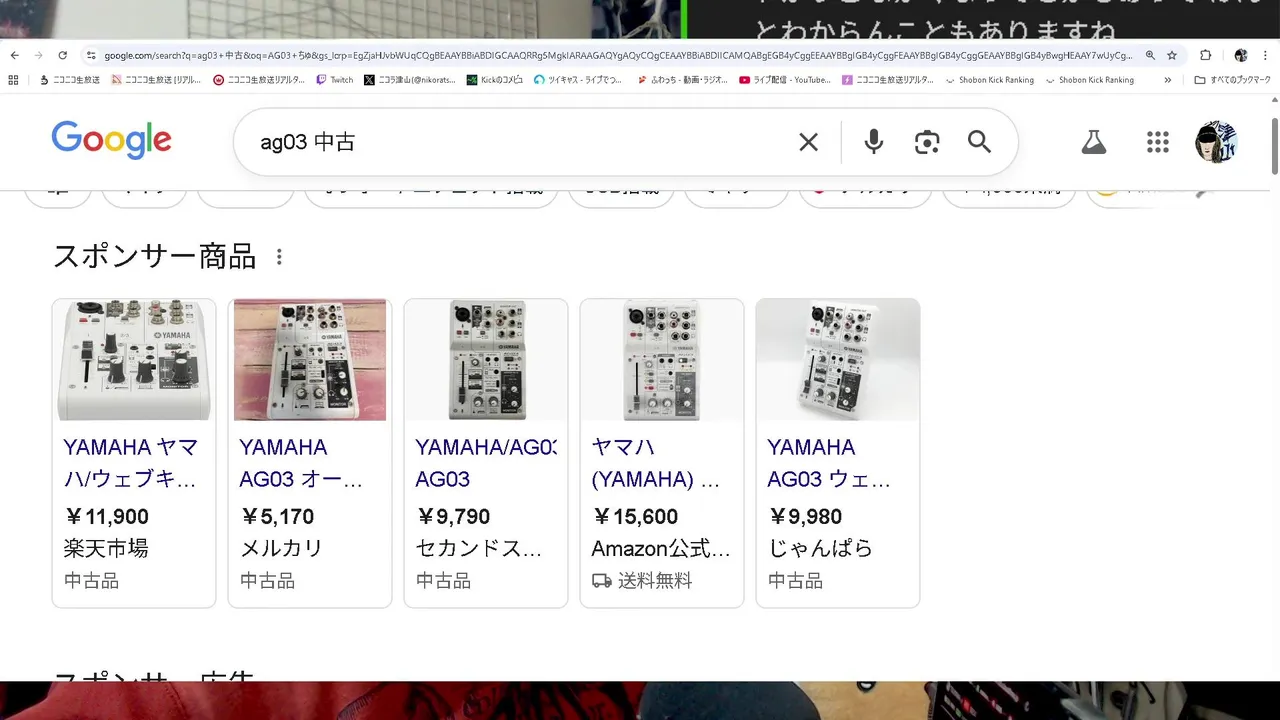Open the Amazon公式 product image

(662, 360)
